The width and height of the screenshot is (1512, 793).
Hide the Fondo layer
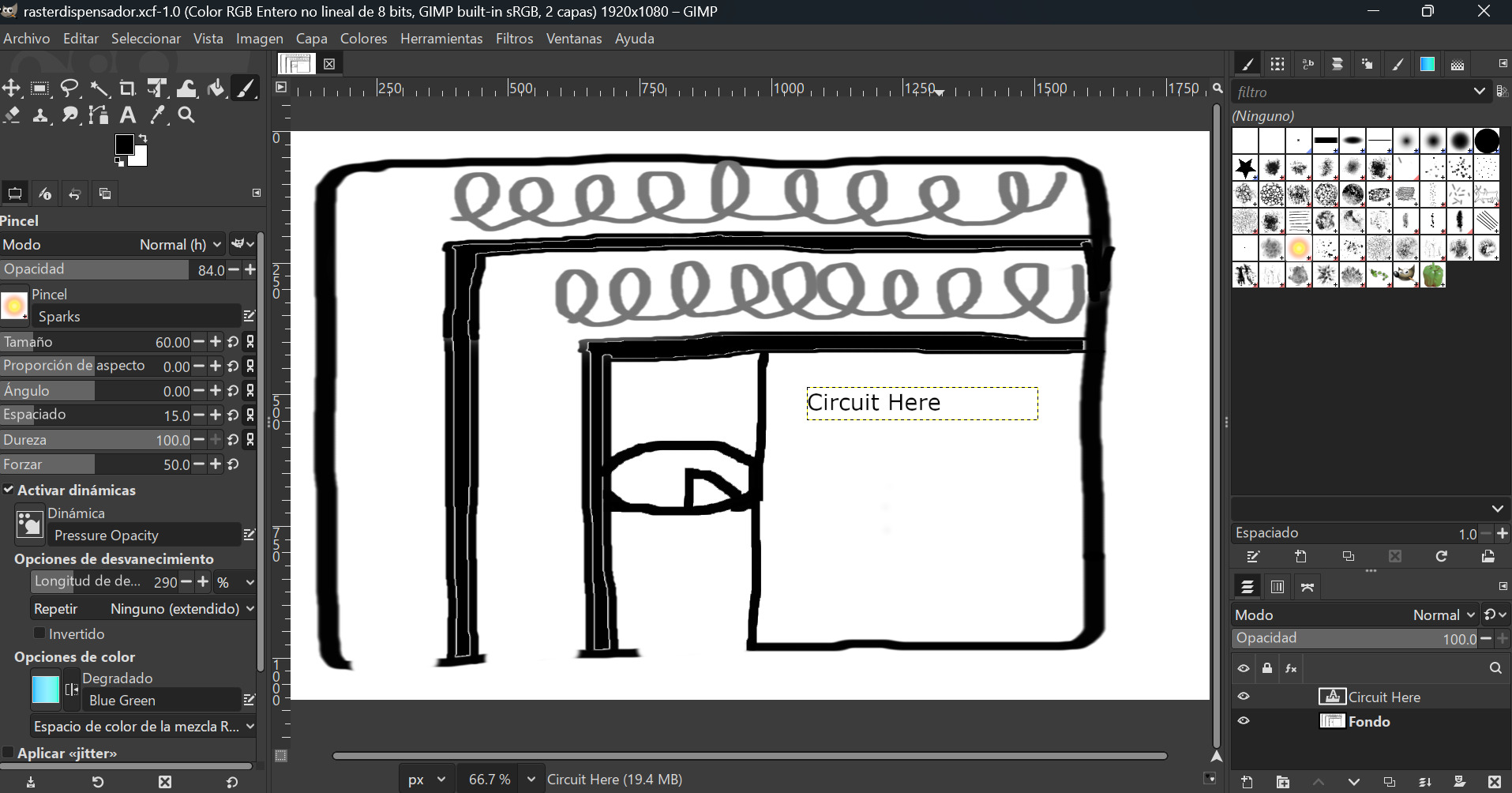tap(1245, 720)
